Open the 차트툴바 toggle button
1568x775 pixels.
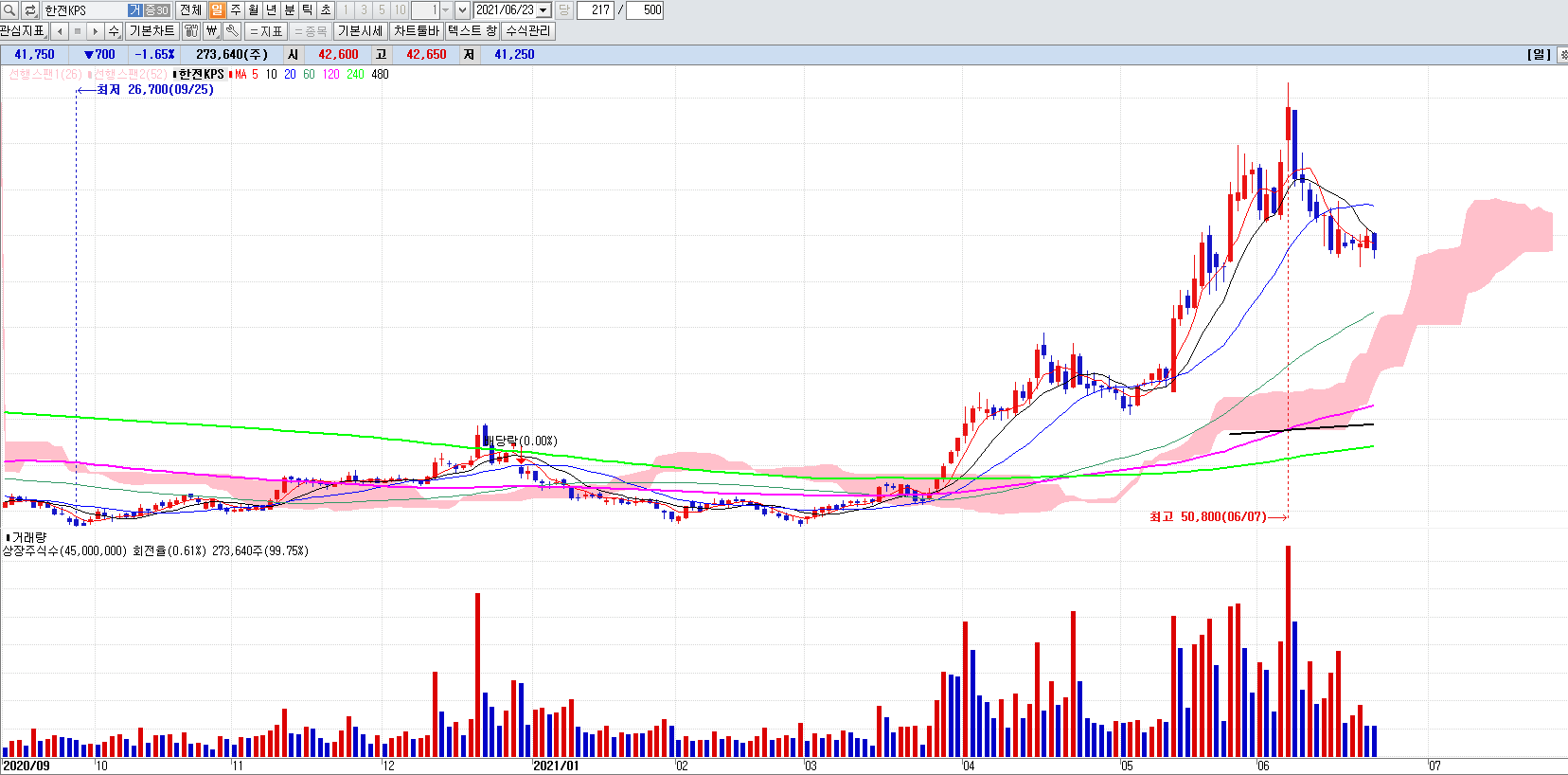417,31
